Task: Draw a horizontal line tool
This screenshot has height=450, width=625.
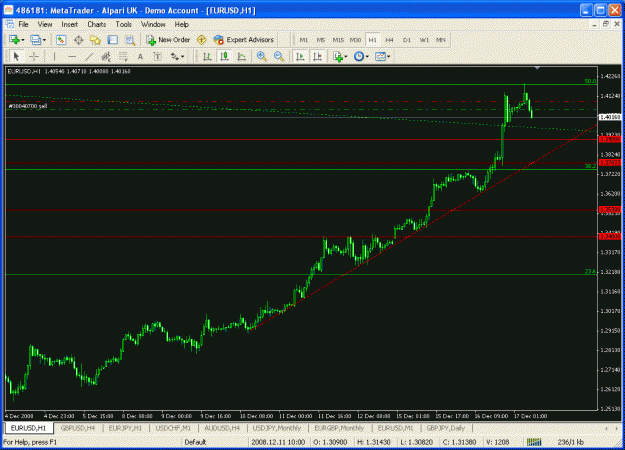Action: pos(72,56)
